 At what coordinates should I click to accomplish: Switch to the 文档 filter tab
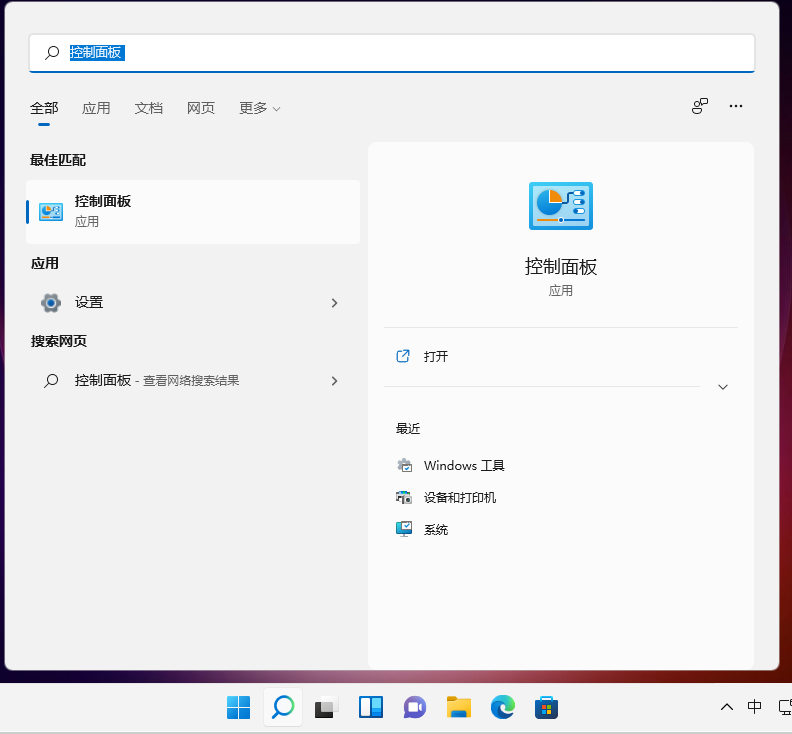tap(148, 108)
